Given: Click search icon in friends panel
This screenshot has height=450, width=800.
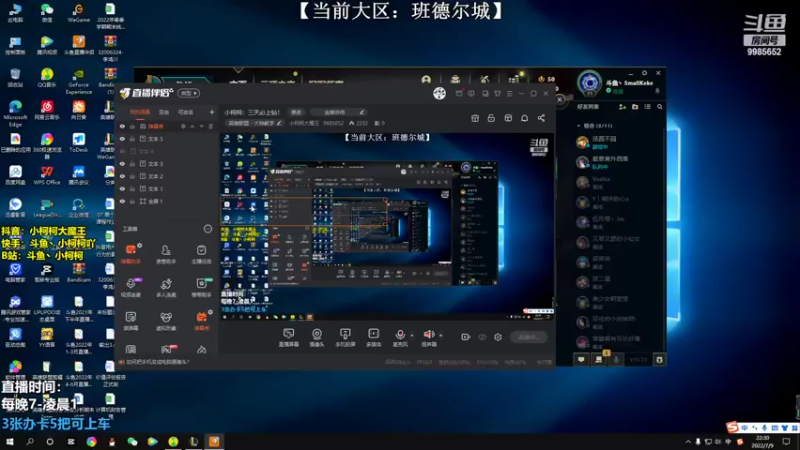Looking at the screenshot, I should pos(660,107).
